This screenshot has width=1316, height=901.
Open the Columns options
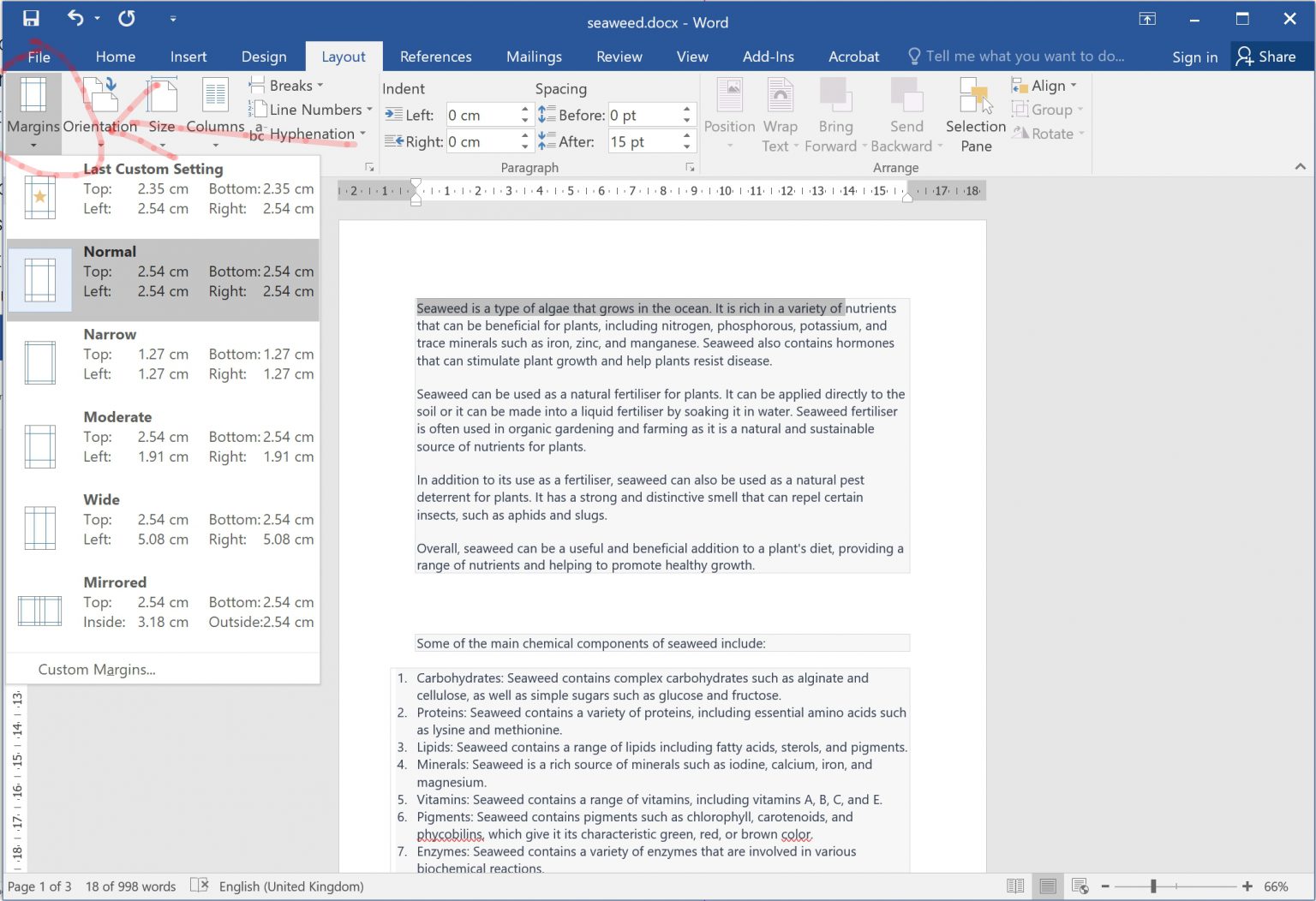[x=214, y=111]
